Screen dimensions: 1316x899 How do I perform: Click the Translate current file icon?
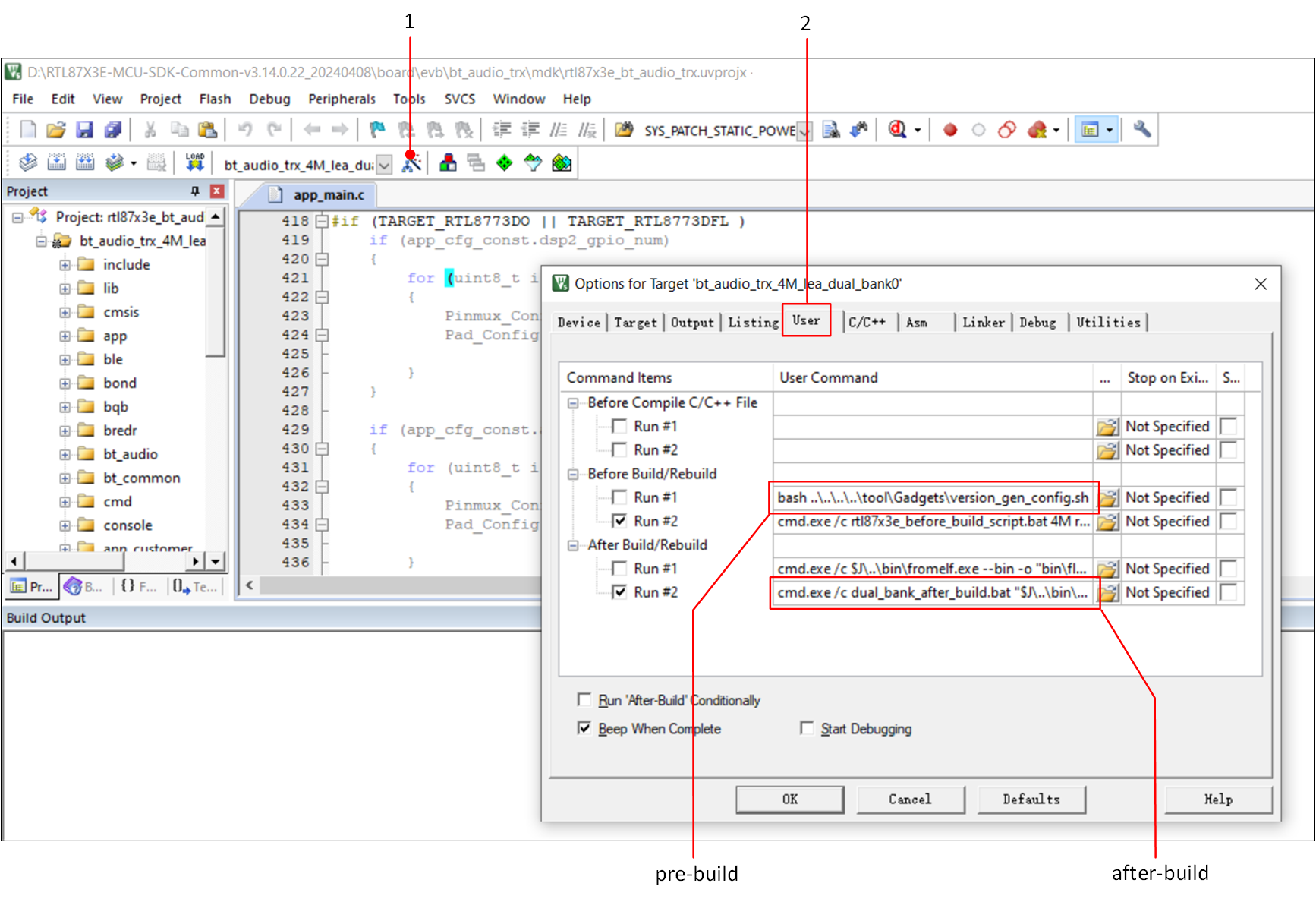click(28, 162)
